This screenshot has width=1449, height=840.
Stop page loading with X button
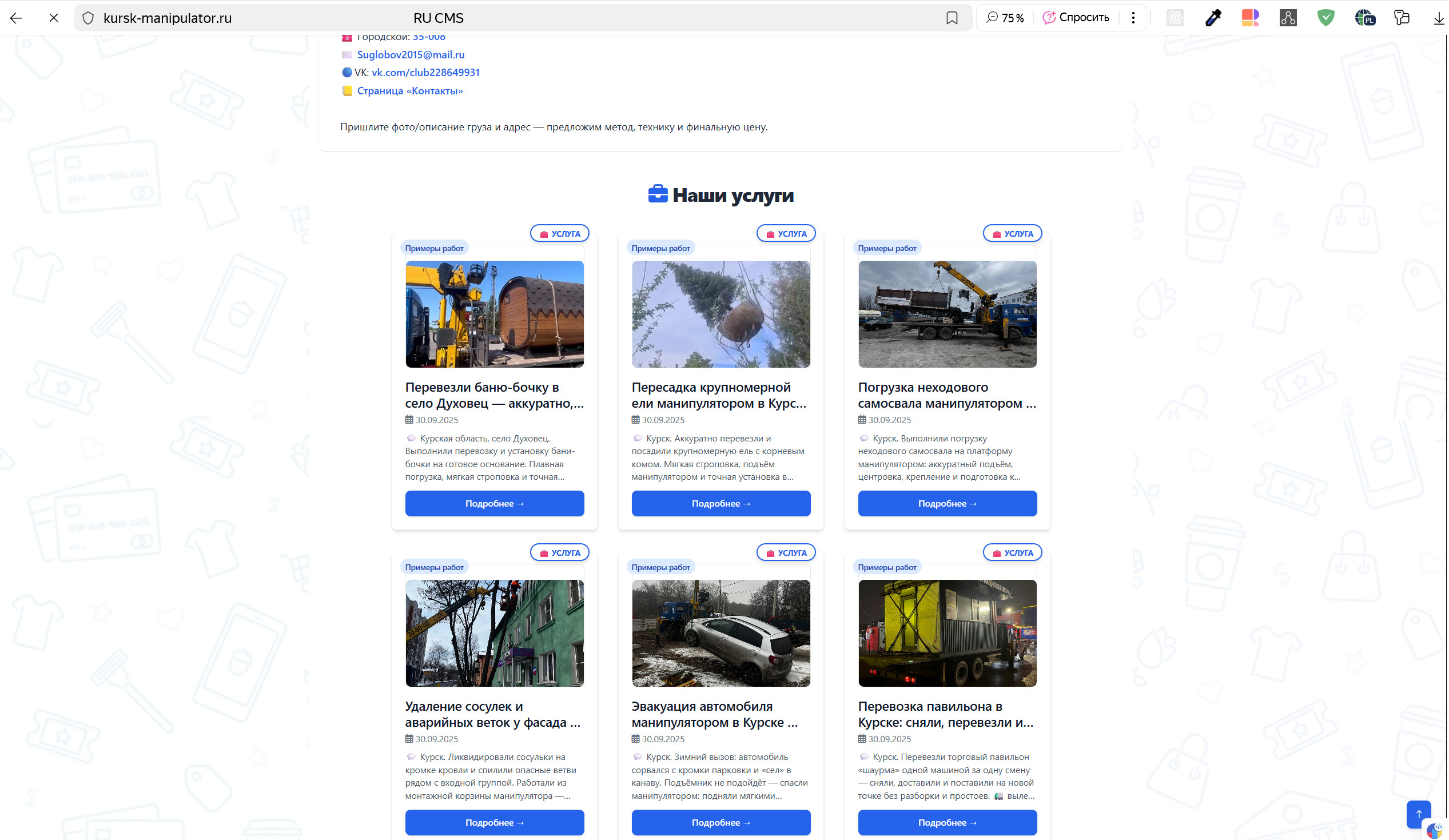click(x=54, y=18)
